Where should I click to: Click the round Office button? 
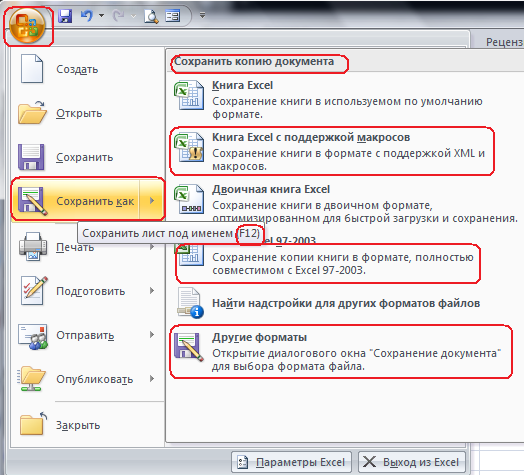click(x=27, y=26)
